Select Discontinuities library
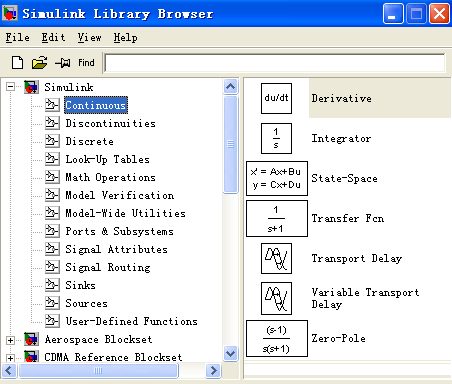Image resolution: width=452 pixels, height=384 pixels. point(110,123)
